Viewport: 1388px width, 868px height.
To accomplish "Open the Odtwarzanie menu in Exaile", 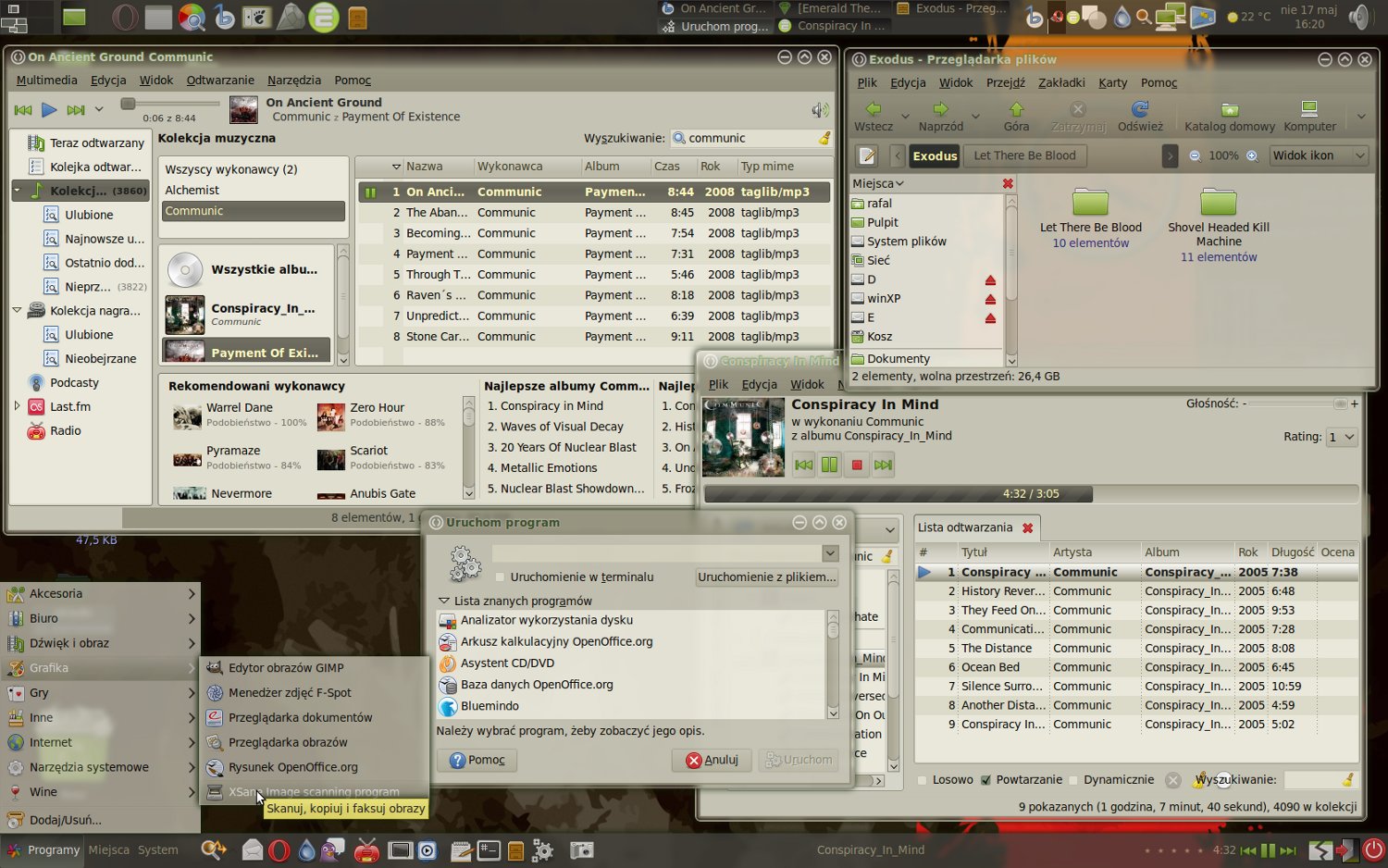I will (x=220, y=81).
